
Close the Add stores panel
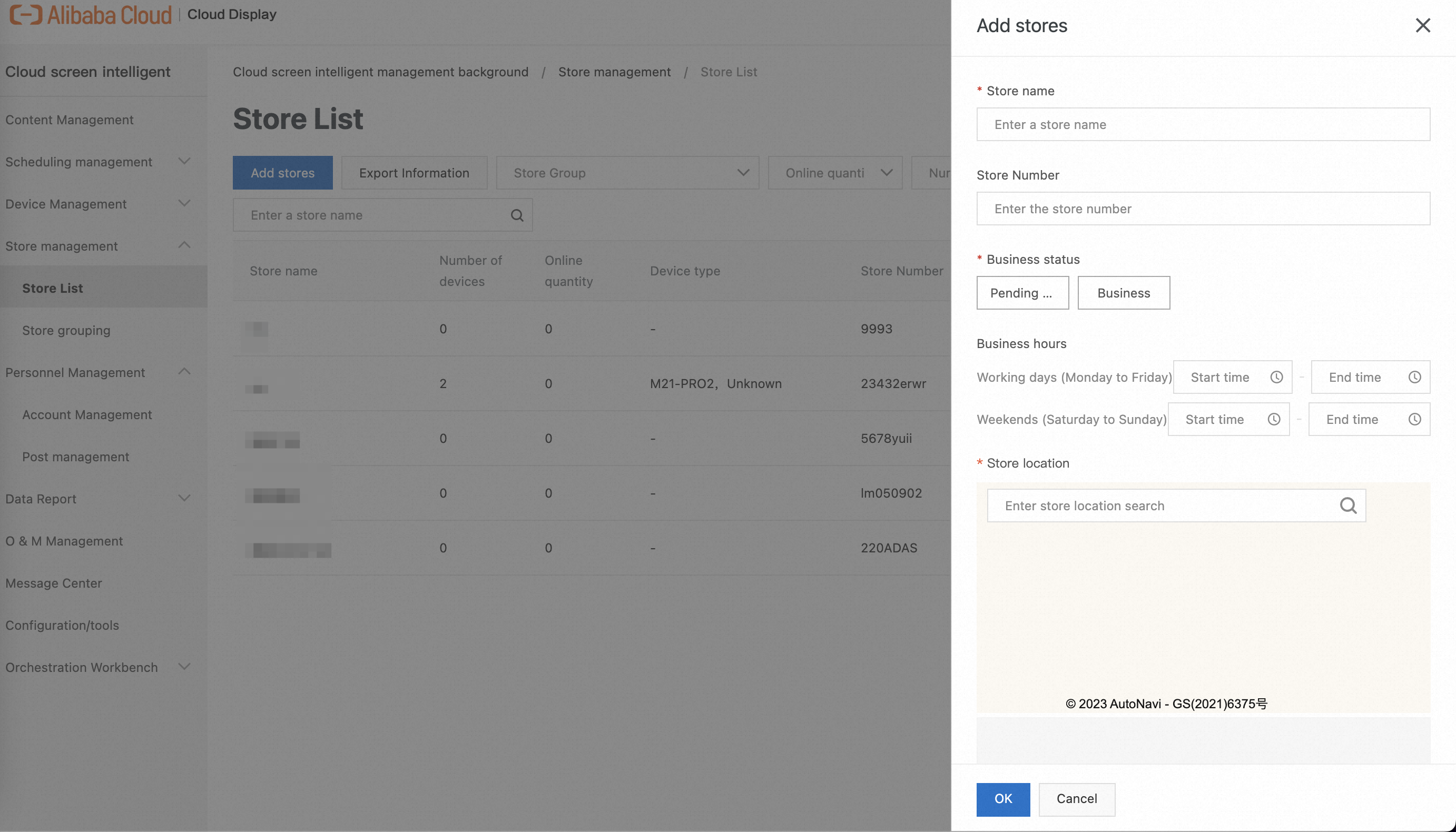1422,25
